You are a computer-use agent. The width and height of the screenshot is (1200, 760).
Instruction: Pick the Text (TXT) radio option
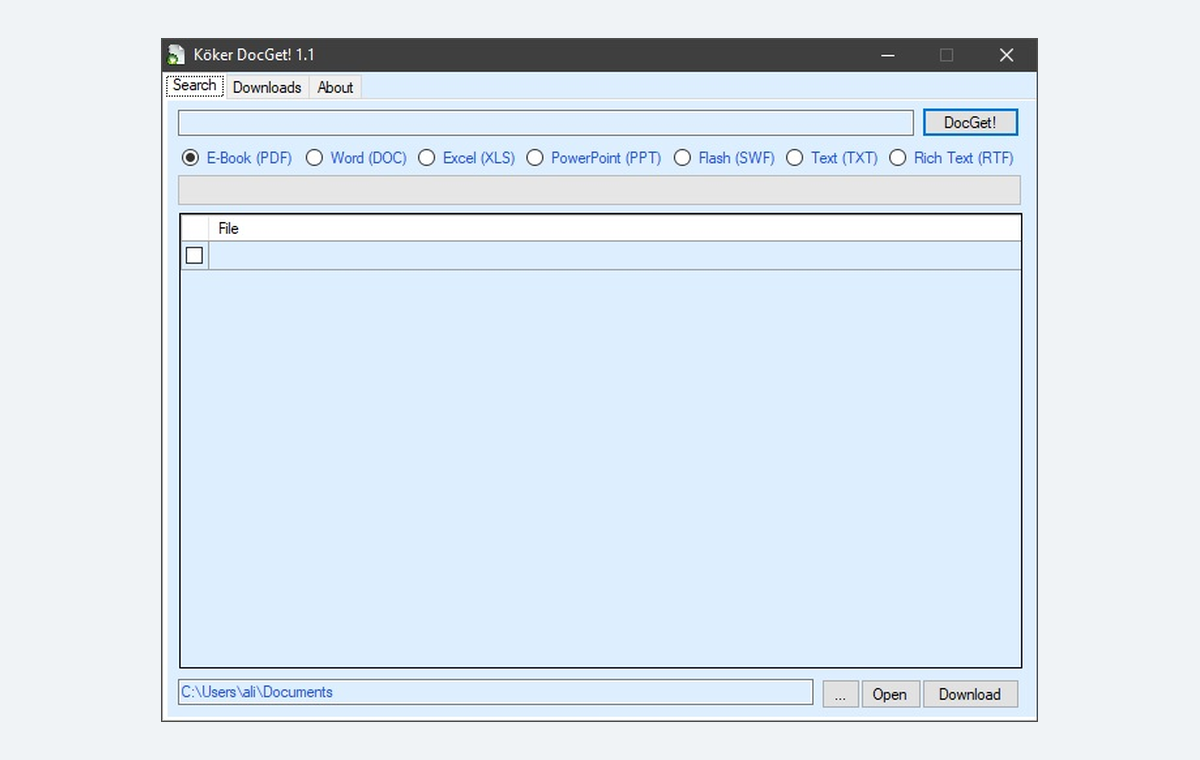click(x=832, y=158)
